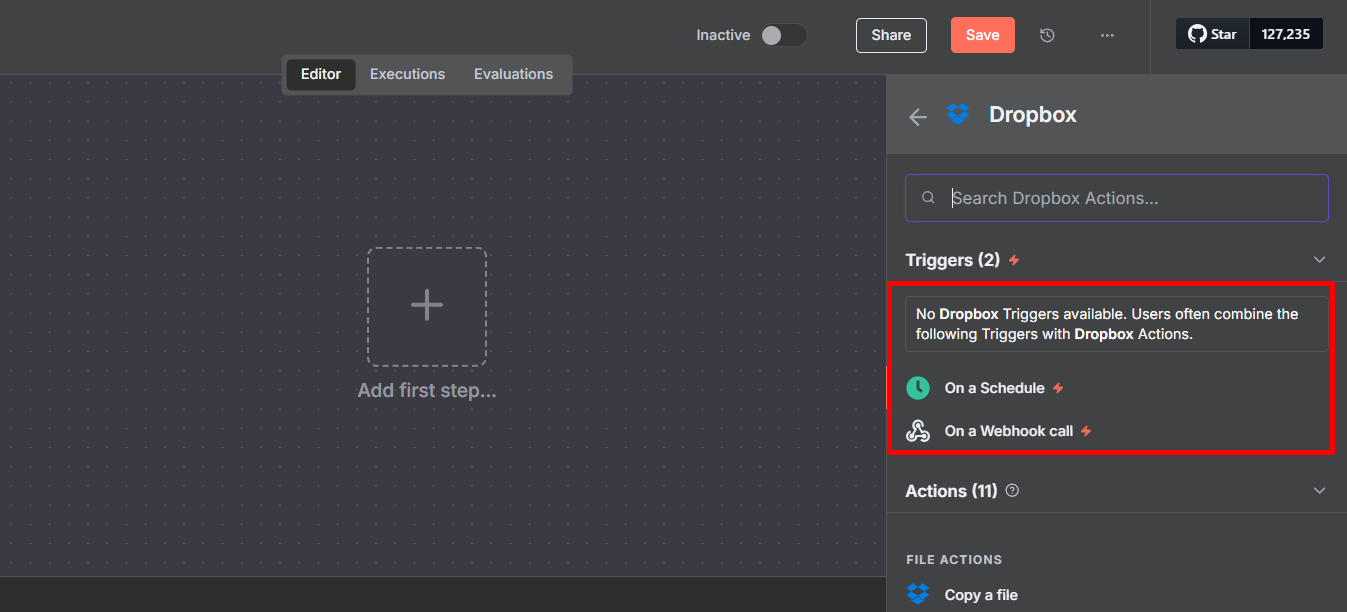This screenshot has height=612, width=1347.
Task: Share the workflow
Action: pyautogui.click(x=890, y=35)
